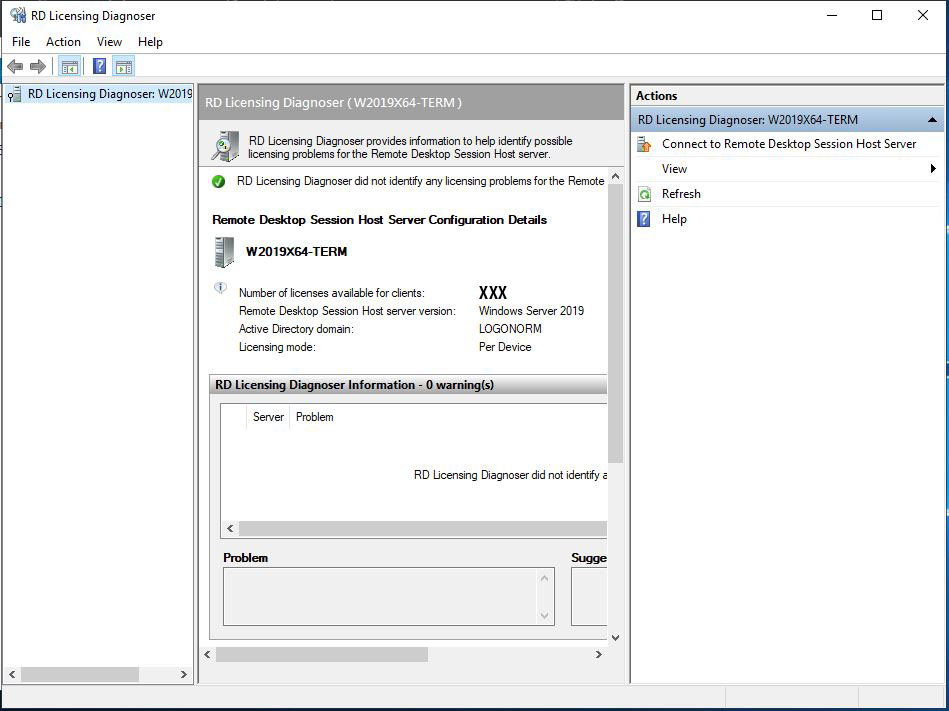Click the tree node icon beside RD Licensing Diagnoser
The height and width of the screenshot is (711, 949).
tap(15, 94)
